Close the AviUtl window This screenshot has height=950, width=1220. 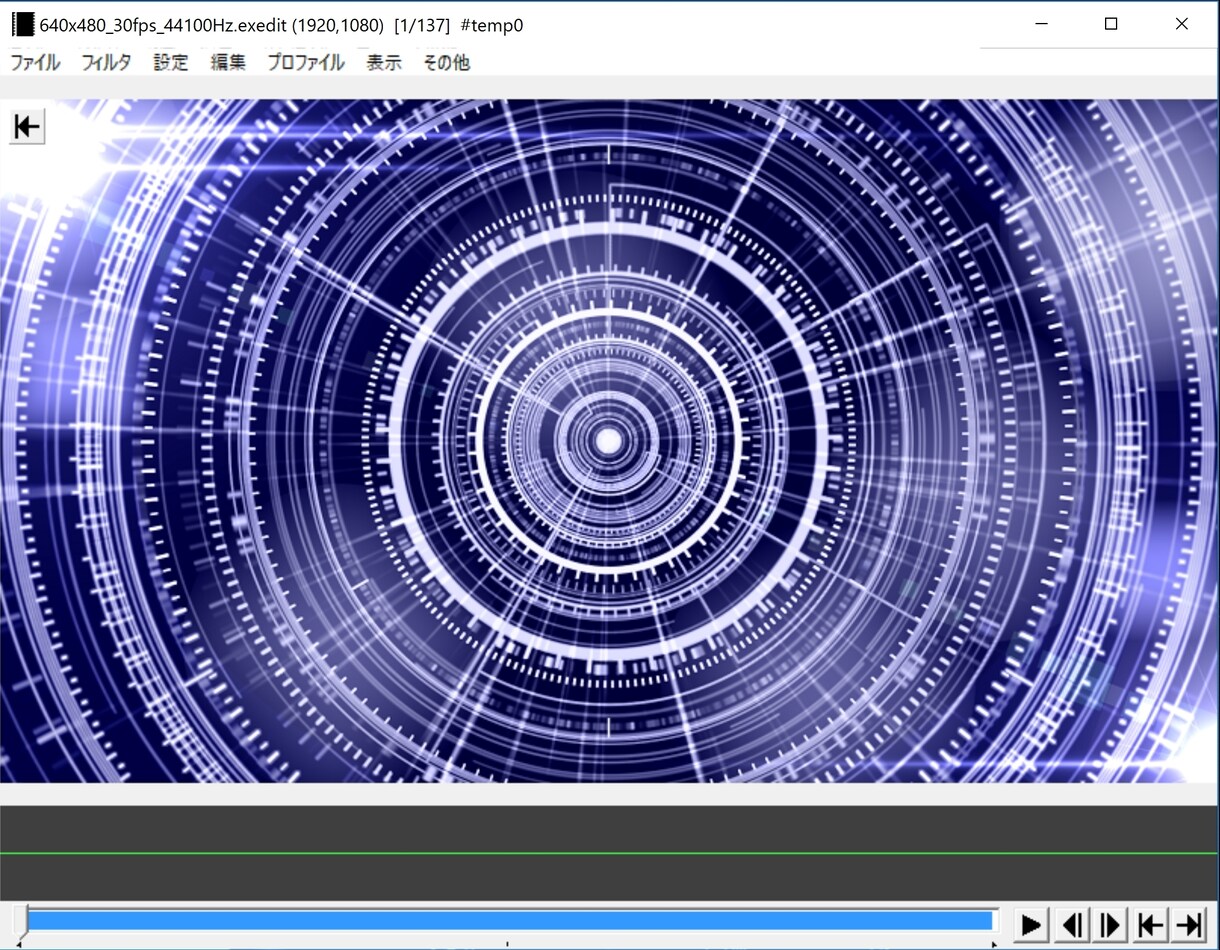1181,24
